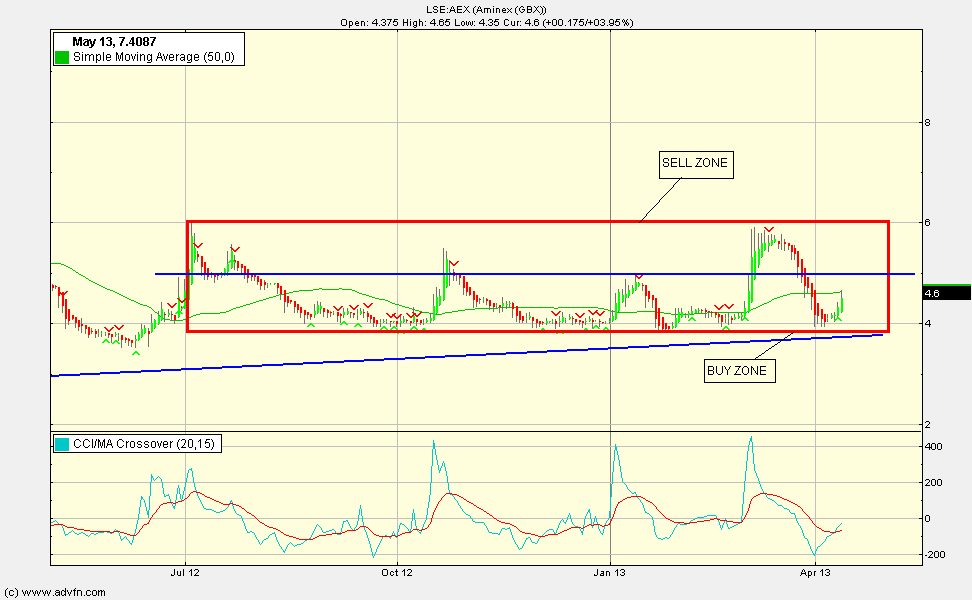
Task: Click the LSE:AEX (Aminex (GBX)) chart title
Action: [486, 9]
